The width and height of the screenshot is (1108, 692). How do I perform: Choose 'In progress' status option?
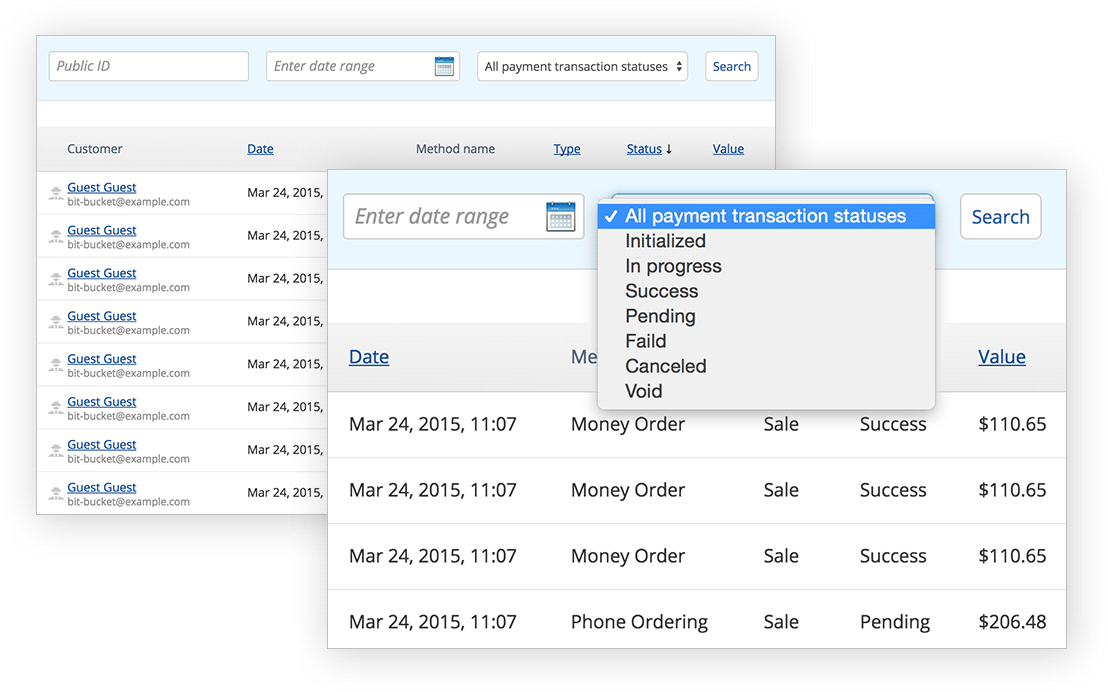(x=673, y=266)
